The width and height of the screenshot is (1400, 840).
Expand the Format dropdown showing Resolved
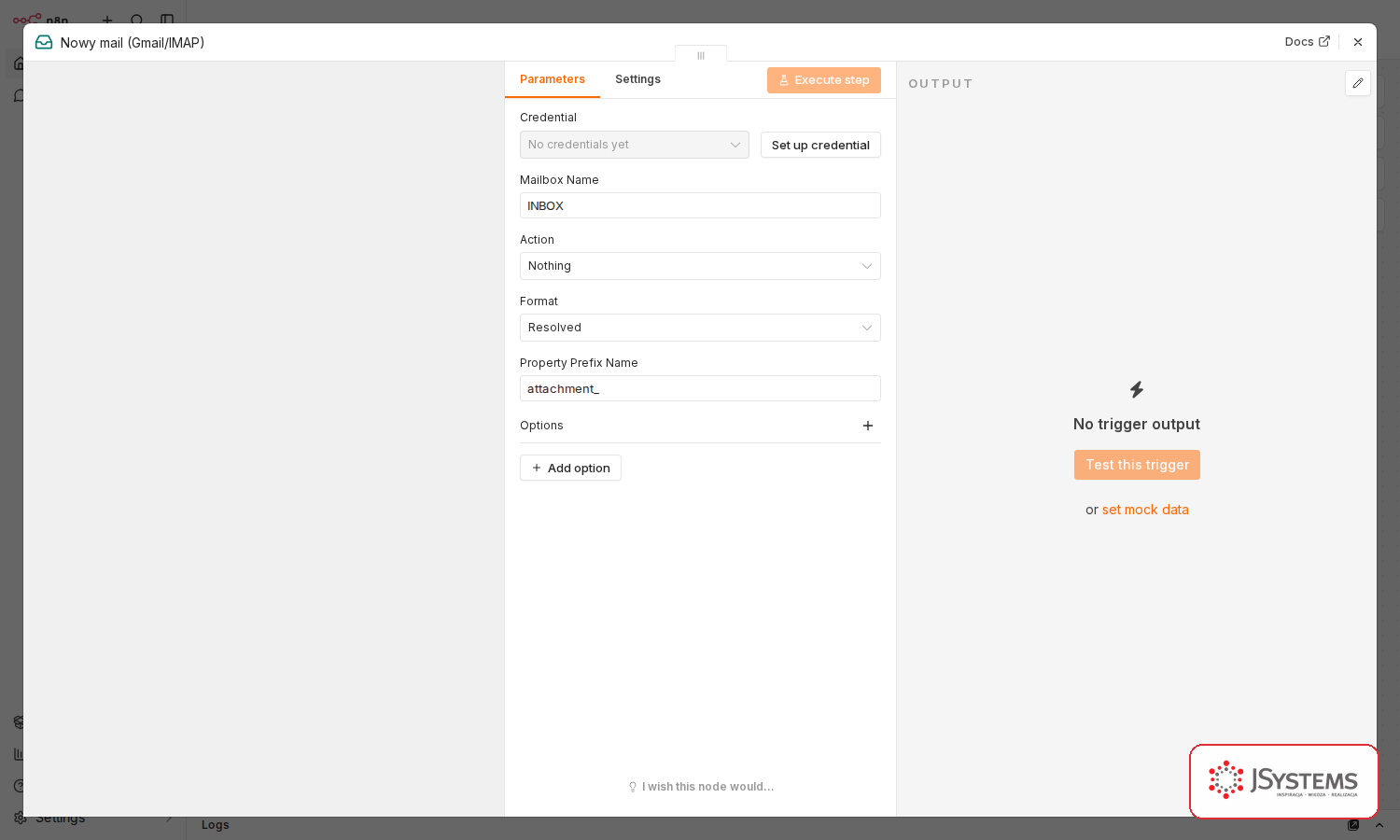pyautogui.click(x=700, y=328)
